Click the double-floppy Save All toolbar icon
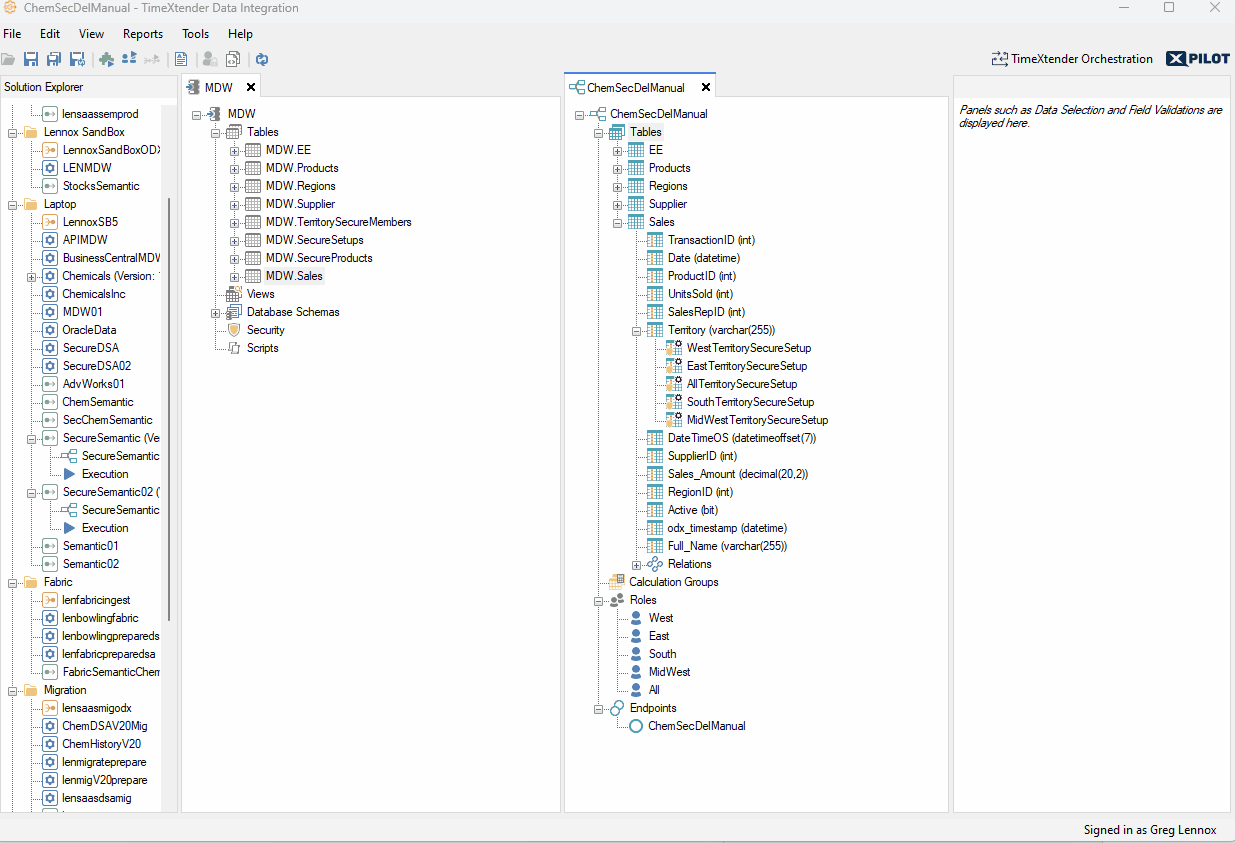 (x=54, y=59)
